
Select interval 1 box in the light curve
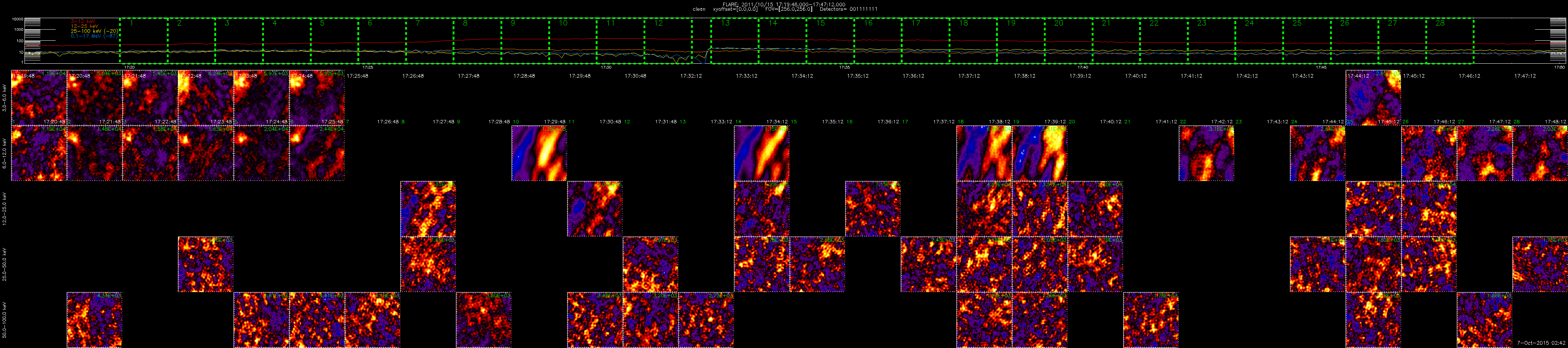click(144, 41)
